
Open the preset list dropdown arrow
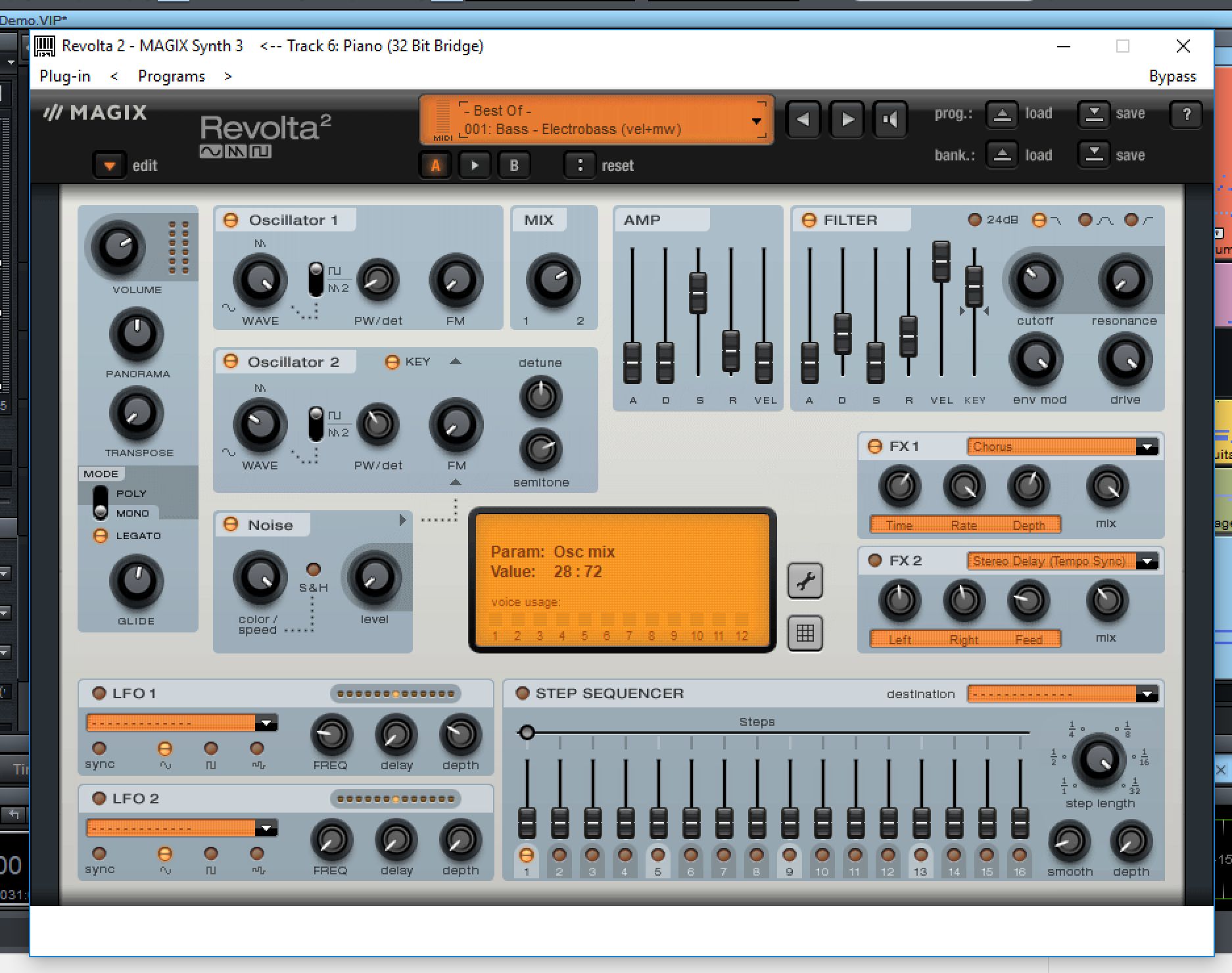[x=757, y=121]
